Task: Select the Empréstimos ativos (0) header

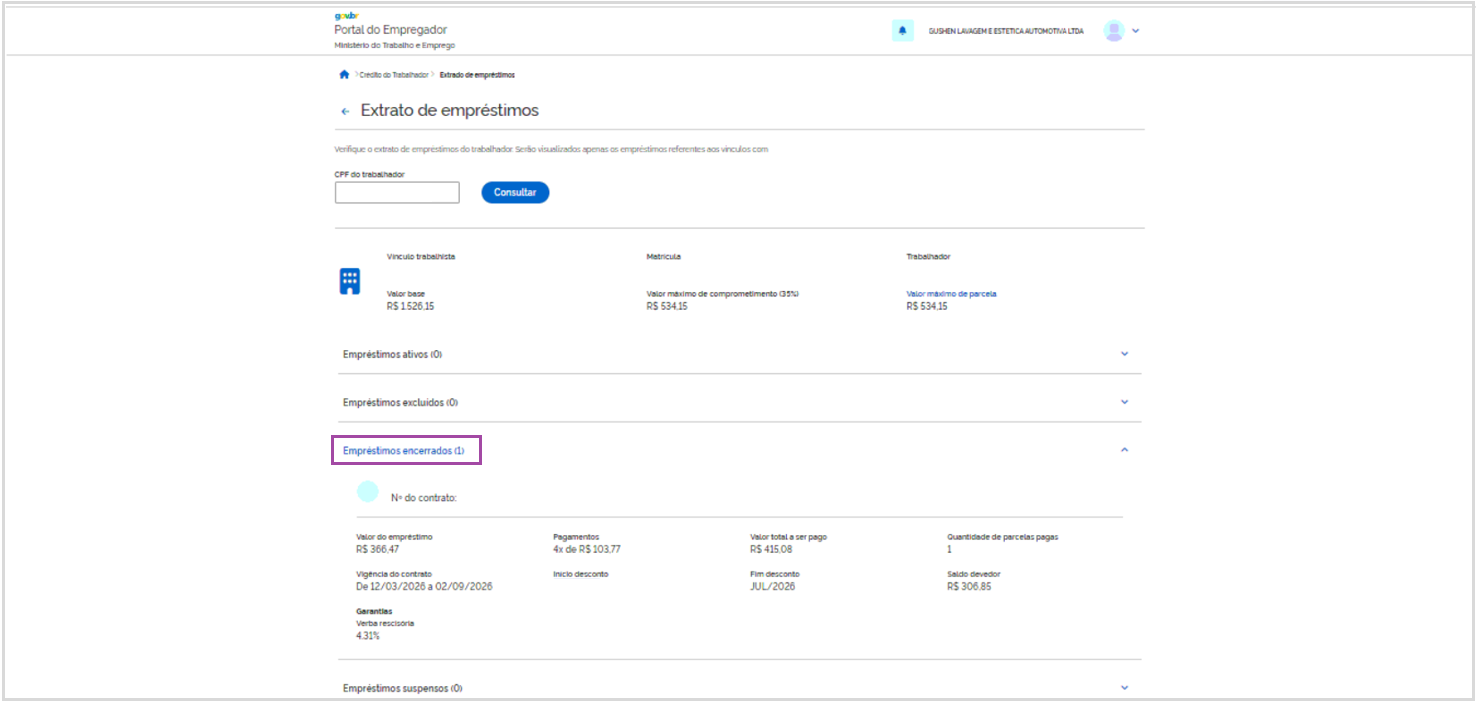Action: [x=392, y=355]
